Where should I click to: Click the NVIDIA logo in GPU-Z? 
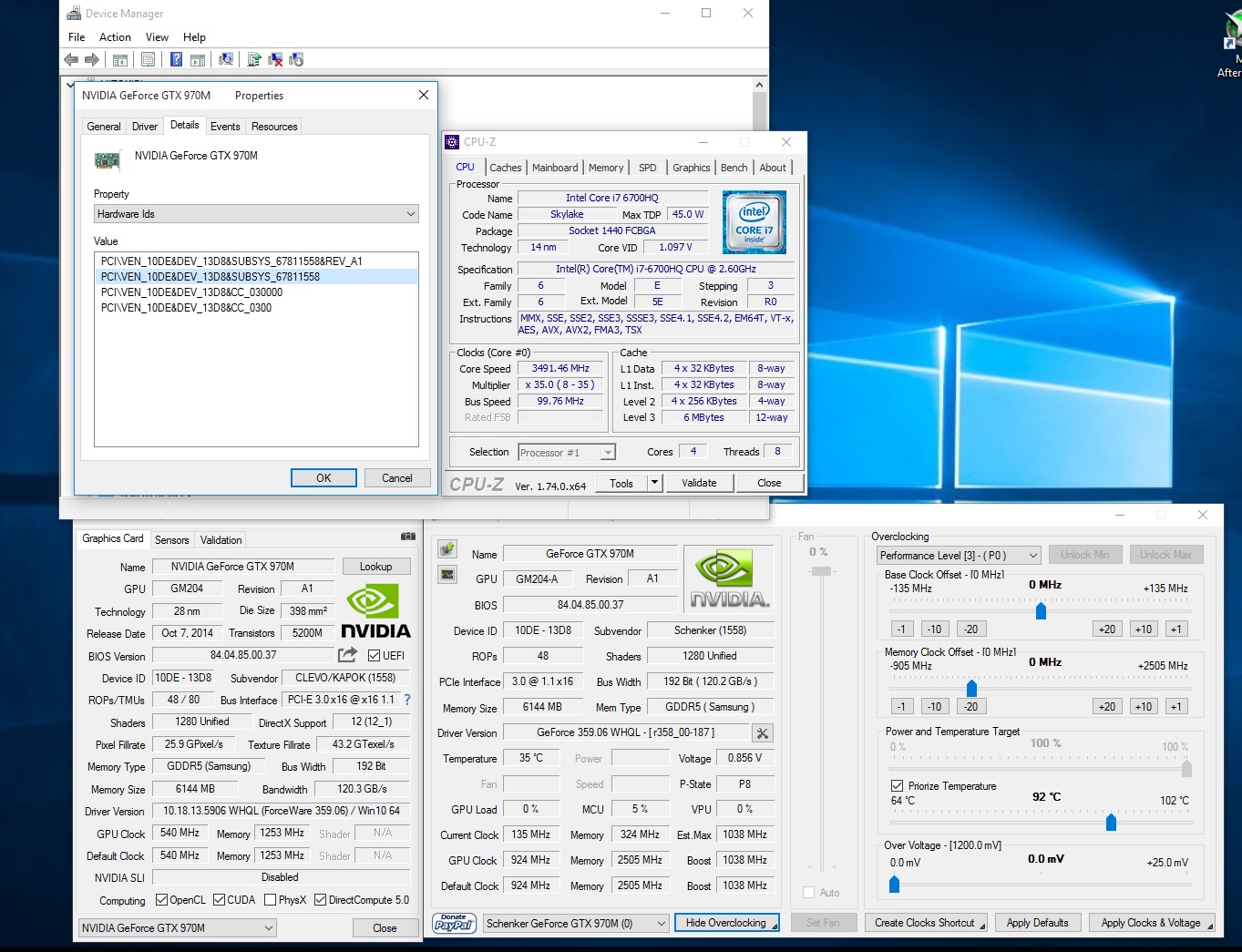click(x=375, y=611)
